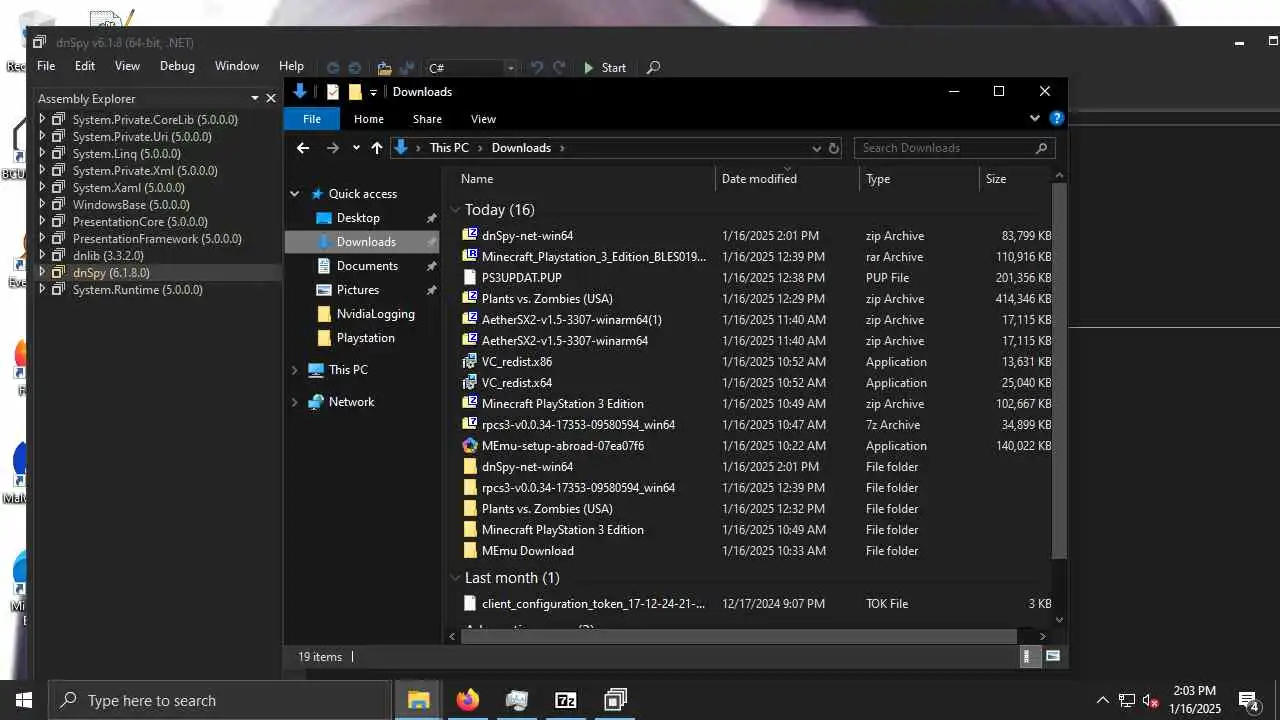This screenshot has height=720, width=1280.
Task: Open Pictures in Quick access
Action: click(357, 290)
